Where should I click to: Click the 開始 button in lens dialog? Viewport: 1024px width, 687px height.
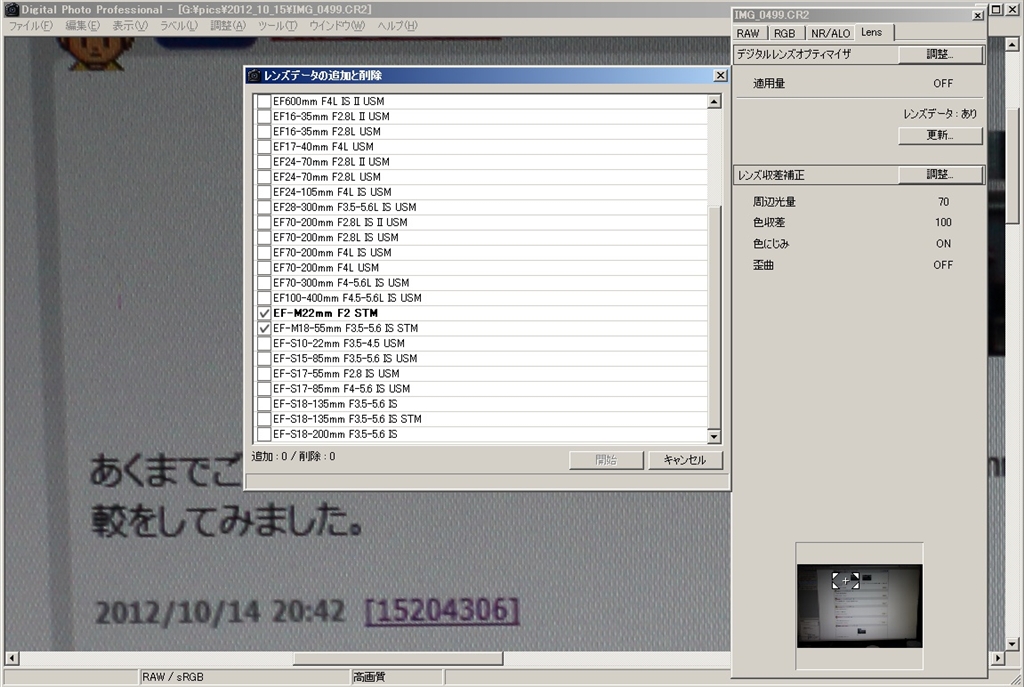(x=606, y=460)
